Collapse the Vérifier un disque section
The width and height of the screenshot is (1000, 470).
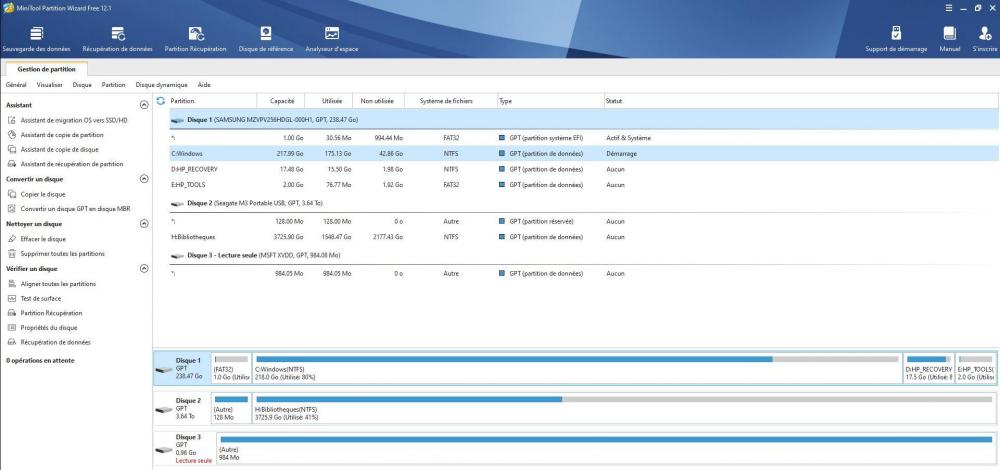pos(143,269)
